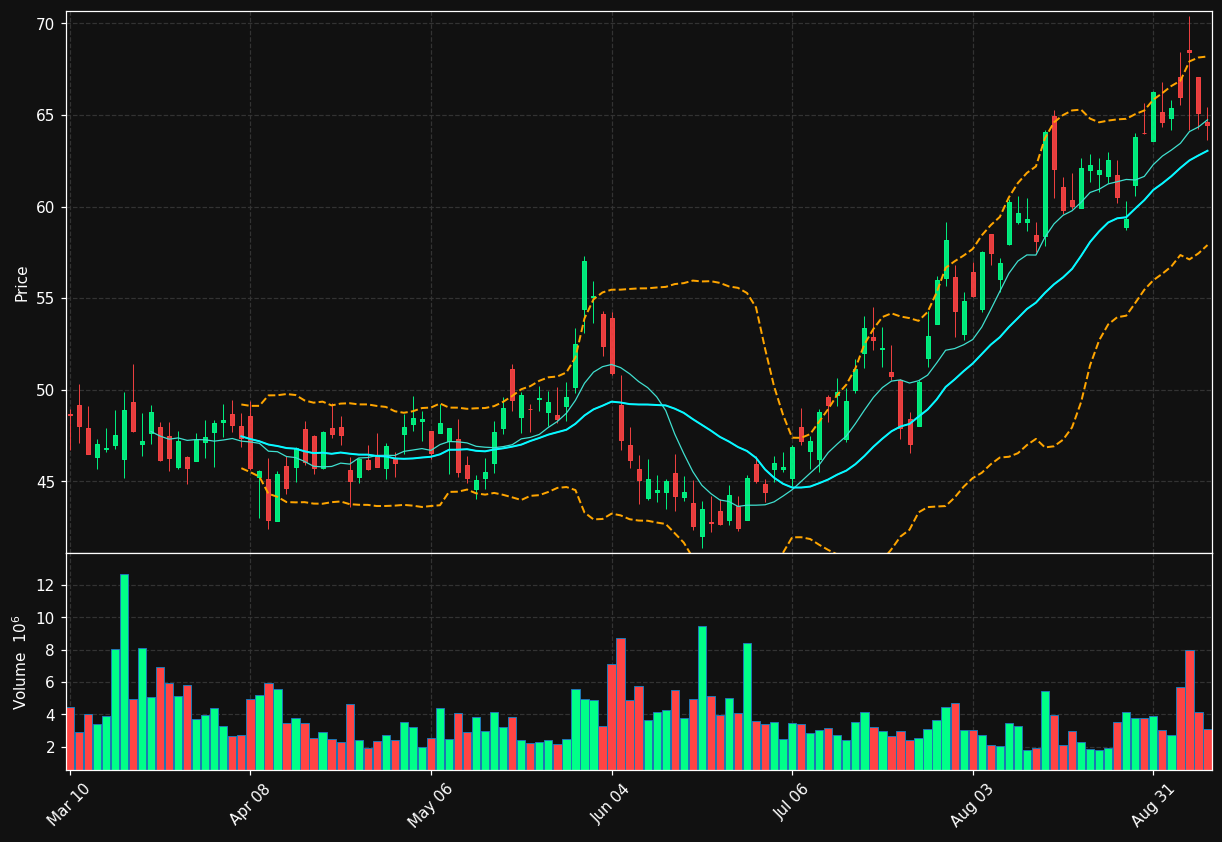
Task: Click the 12 volume axis tick
Action: pyautogui.click(x=47, y=586)
